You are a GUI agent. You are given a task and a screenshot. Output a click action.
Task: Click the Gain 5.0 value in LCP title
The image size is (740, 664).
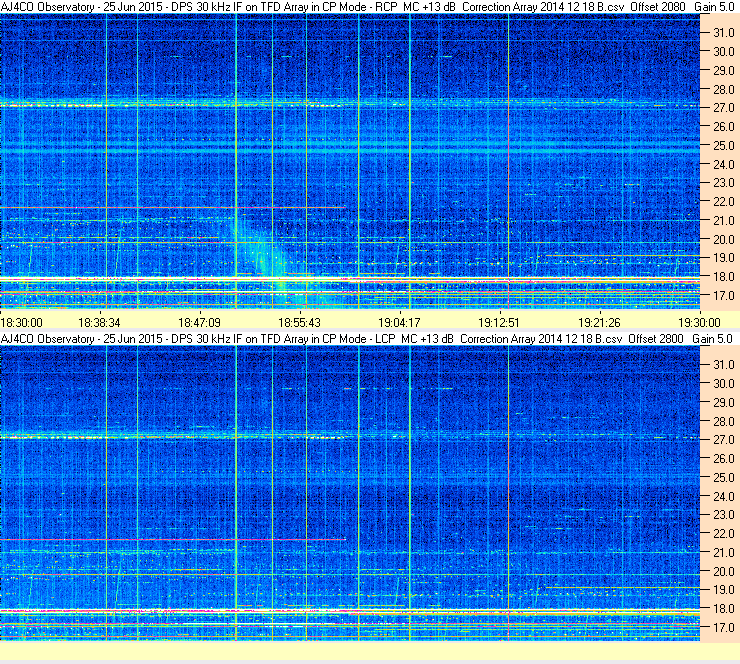click(x=713, y=339)
